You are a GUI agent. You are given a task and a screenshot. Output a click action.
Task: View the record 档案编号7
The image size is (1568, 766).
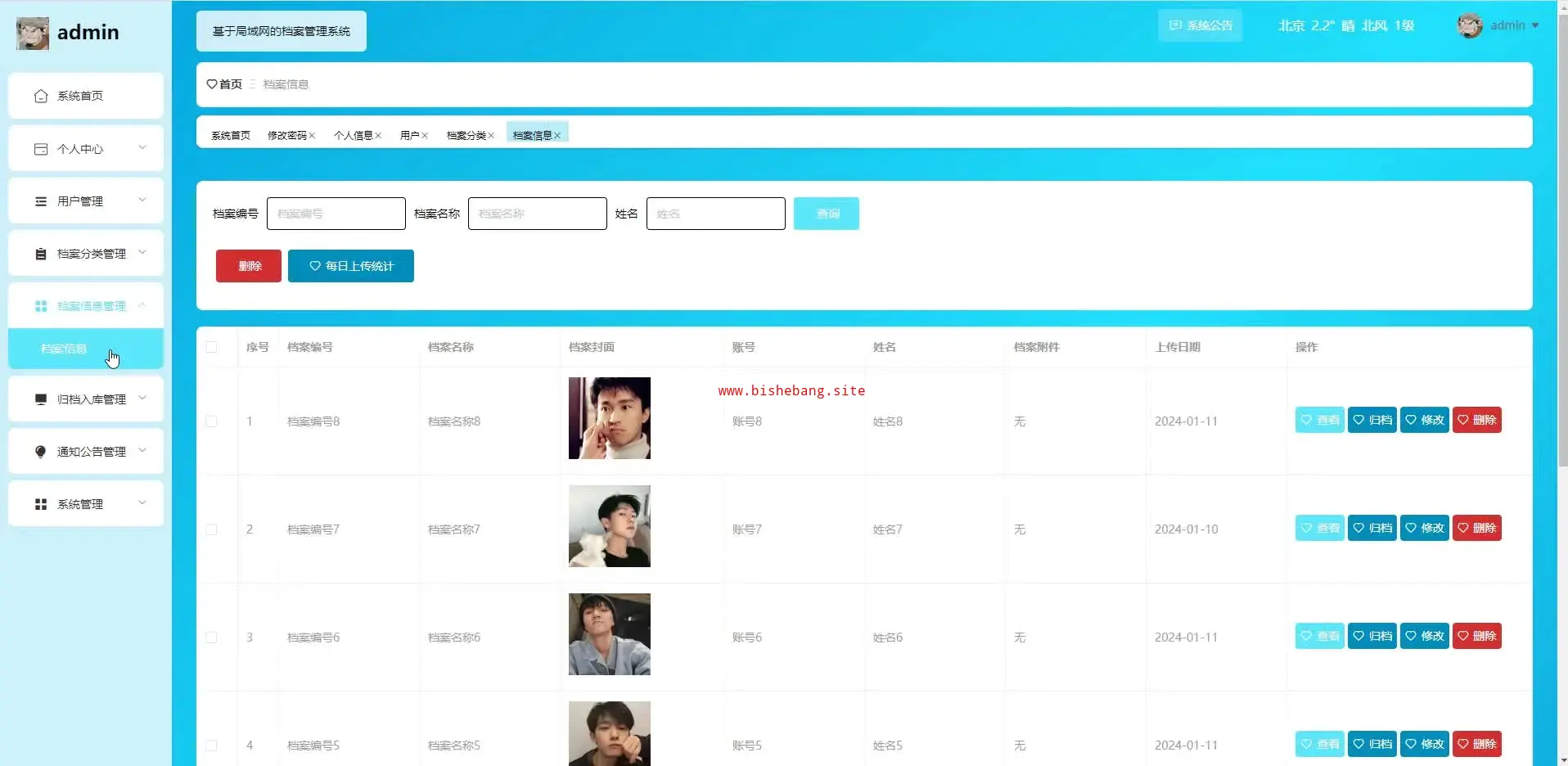1320,528
